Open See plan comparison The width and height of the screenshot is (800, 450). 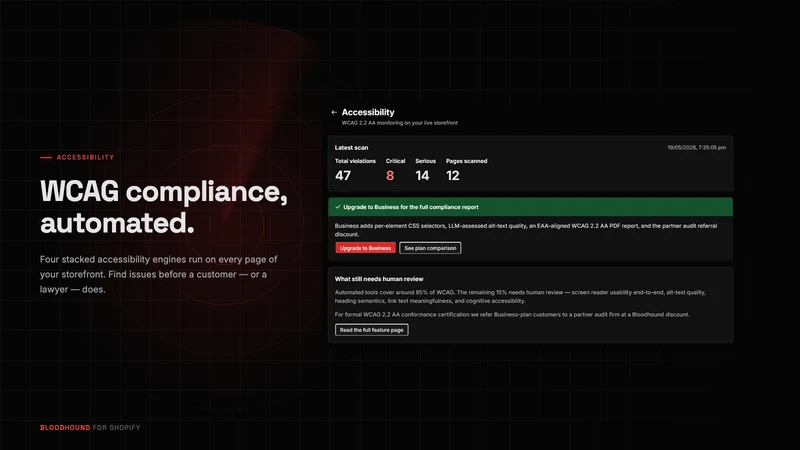point(430,248)
